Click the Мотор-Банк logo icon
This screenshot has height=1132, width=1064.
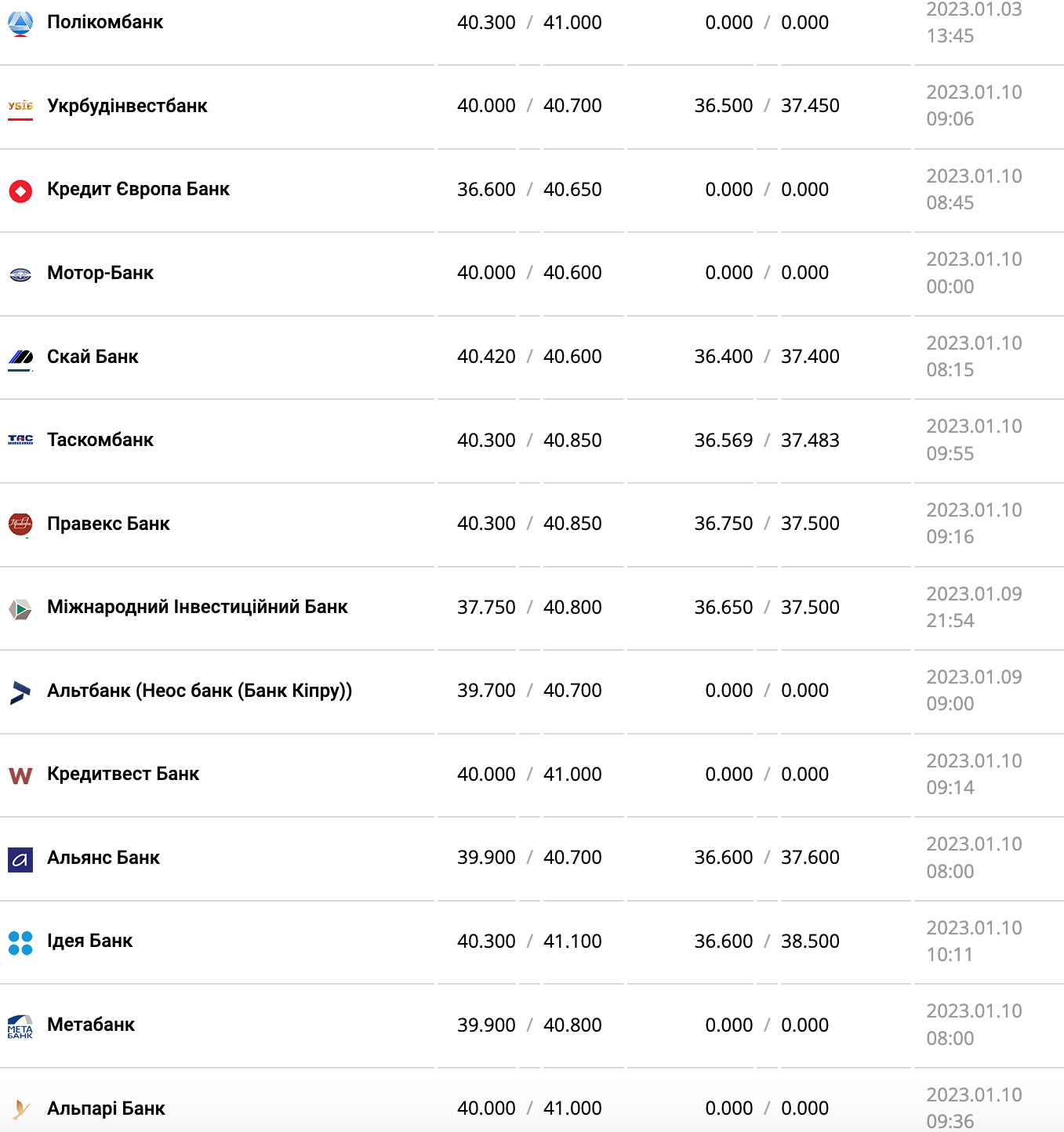click(x=20, y=274)
